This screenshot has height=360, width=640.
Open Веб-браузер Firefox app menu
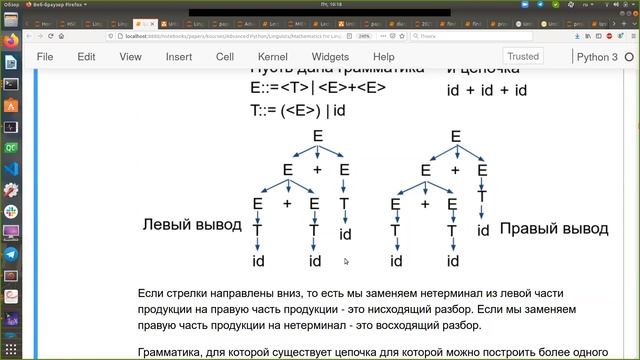pos(56,4)
